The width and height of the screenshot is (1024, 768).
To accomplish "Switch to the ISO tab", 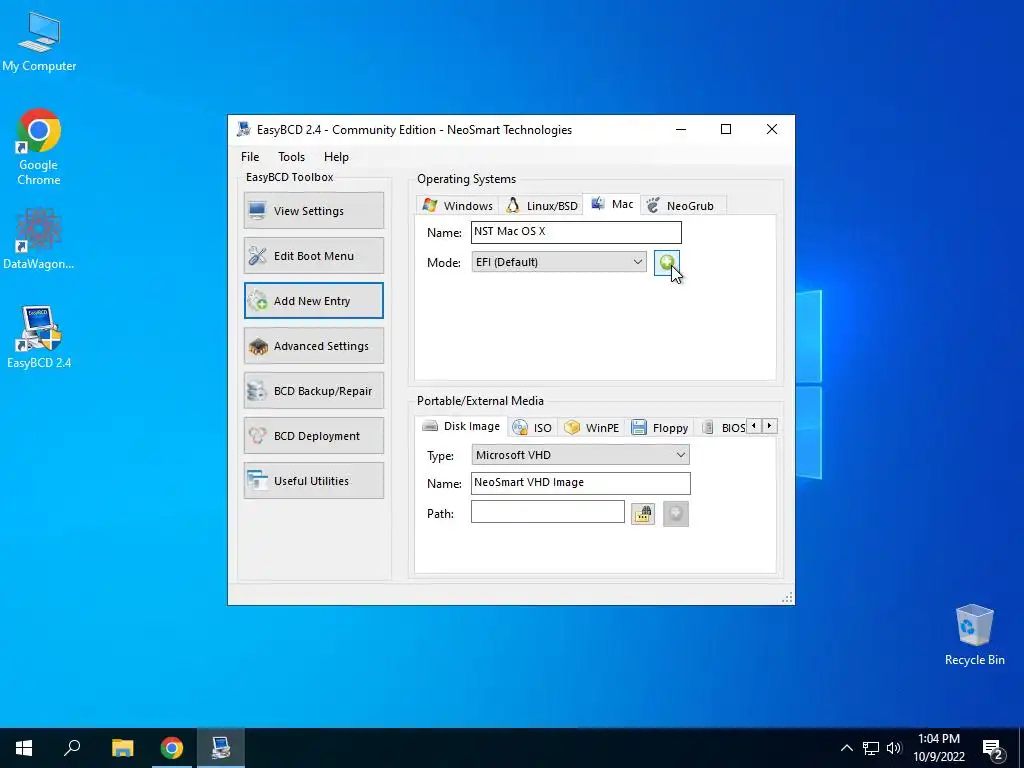I will coord(533,428).
